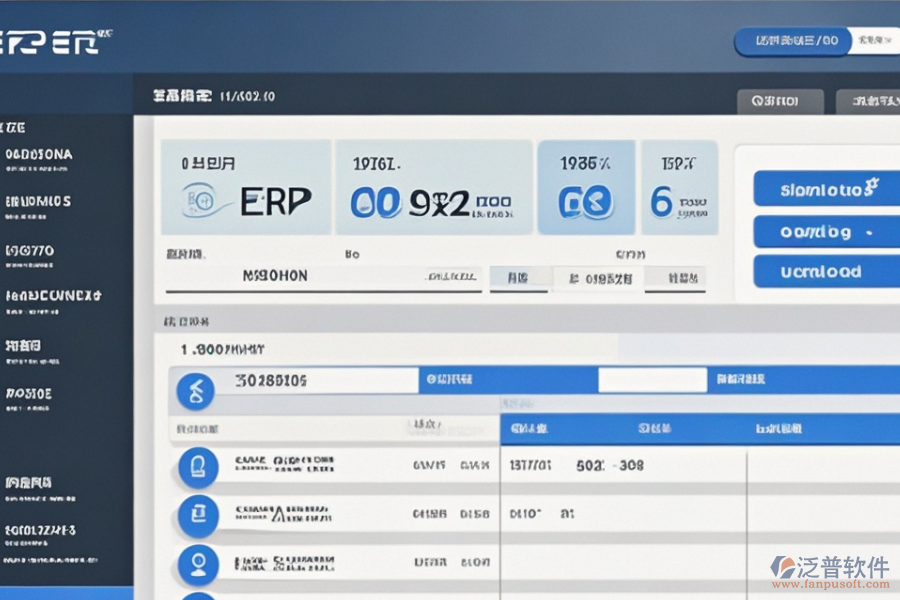Screen dimensions: 900x600
Task: Click the blue icon in the 1935 card
Action: [586, 202]
